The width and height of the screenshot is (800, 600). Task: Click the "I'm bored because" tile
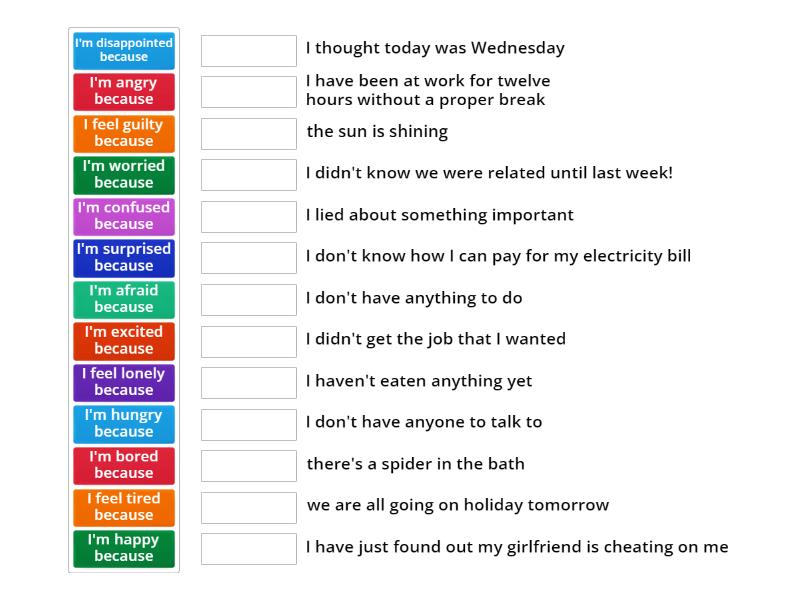point(123,465)
